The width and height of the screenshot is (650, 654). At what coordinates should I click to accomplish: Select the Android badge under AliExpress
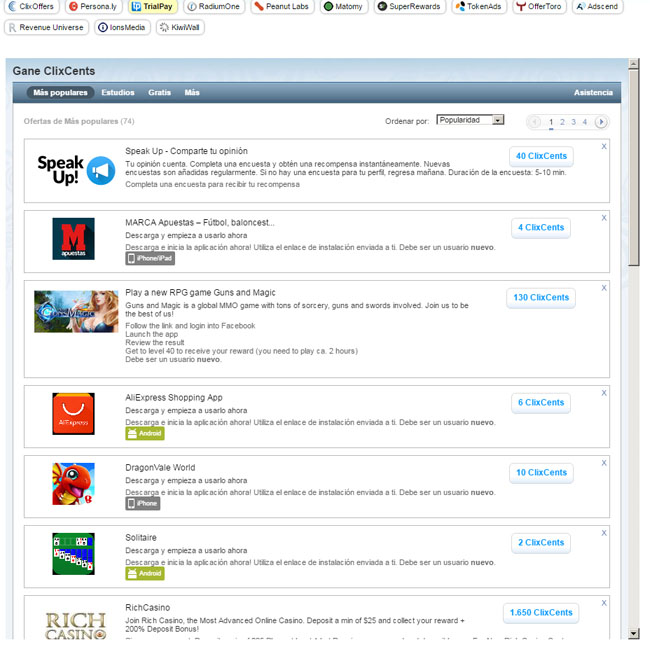(145, 434)
